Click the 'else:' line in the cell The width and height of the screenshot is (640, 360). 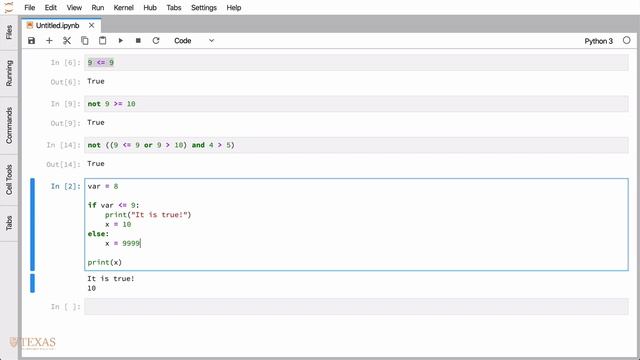[98, 233]
